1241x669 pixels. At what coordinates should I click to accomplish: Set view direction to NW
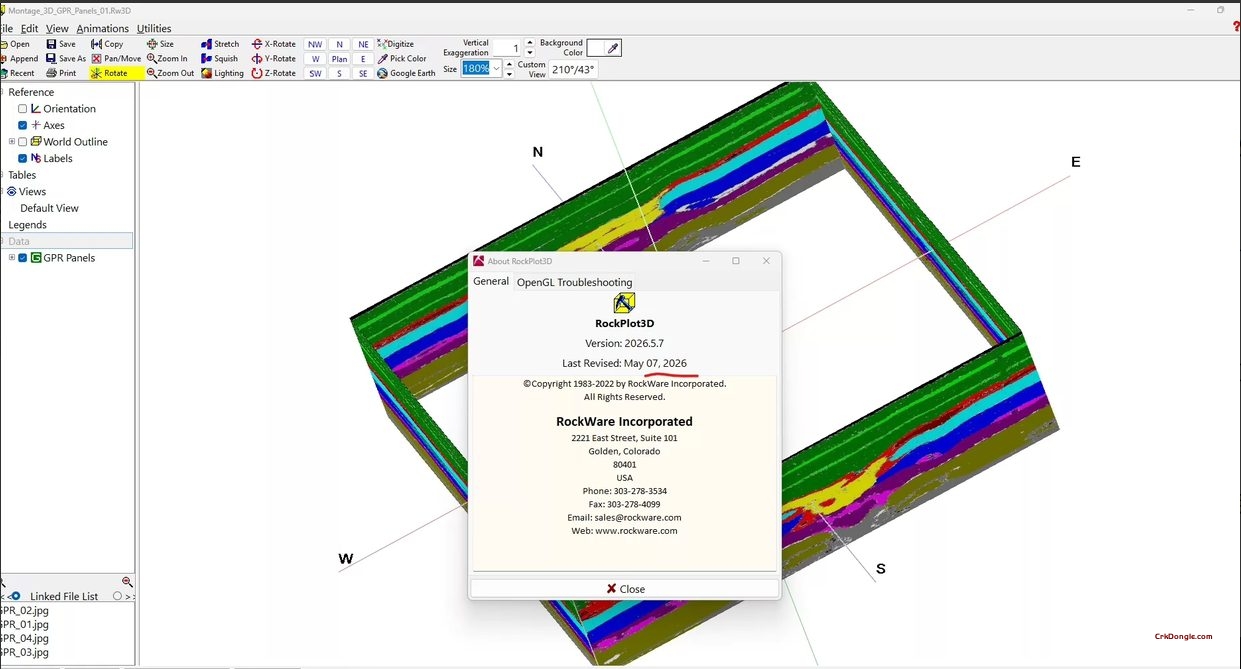pos(316,44)
